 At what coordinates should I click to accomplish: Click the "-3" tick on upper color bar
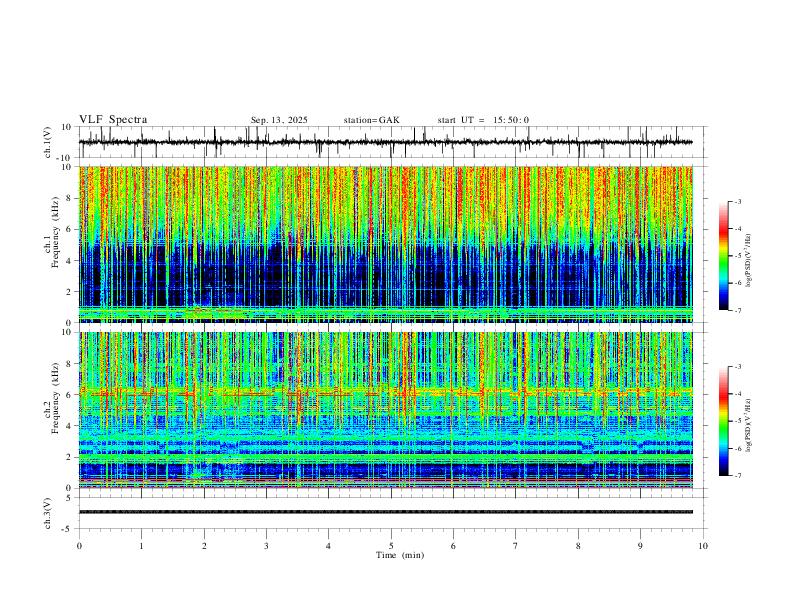[x=737, y=201]
